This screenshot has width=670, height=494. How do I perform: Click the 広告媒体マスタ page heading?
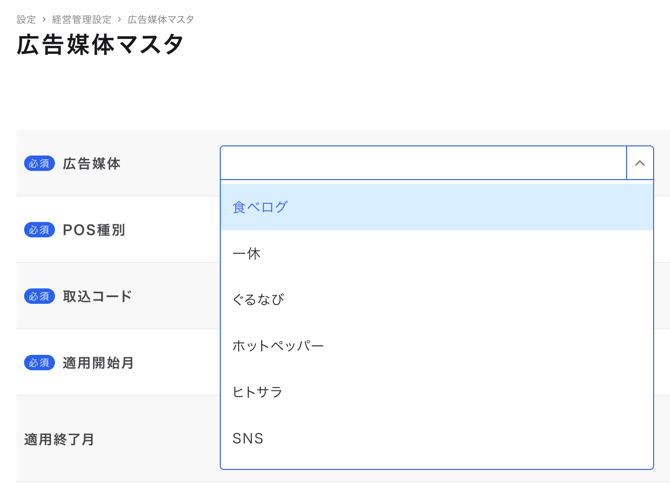(x=101, y=45)
